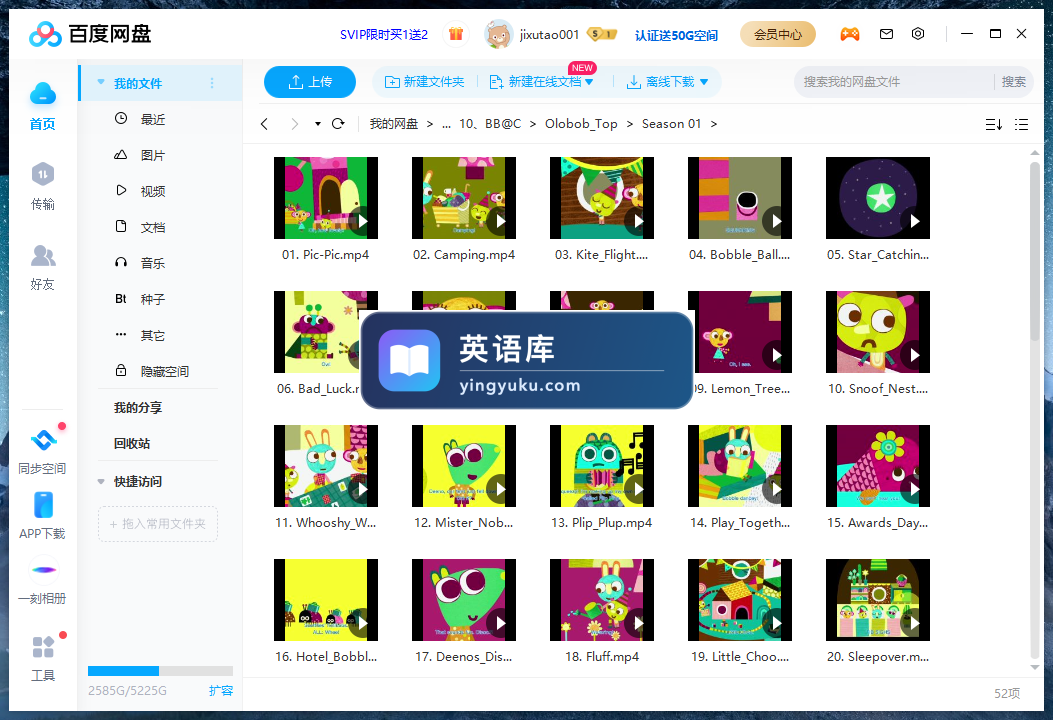Image resolution: width=1053 pixels, height=720 pixels.
Task: Open 同步空间 sync space icon
Action: pos(42,440)
